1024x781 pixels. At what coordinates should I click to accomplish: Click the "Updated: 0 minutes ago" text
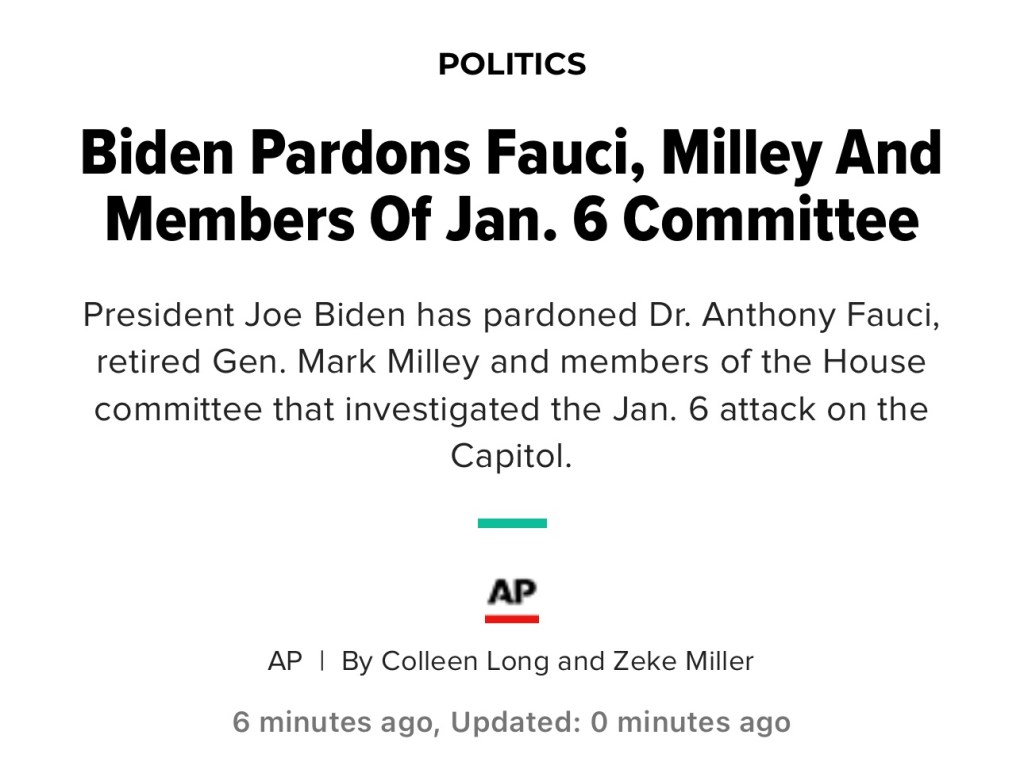(x=620, y=722)
